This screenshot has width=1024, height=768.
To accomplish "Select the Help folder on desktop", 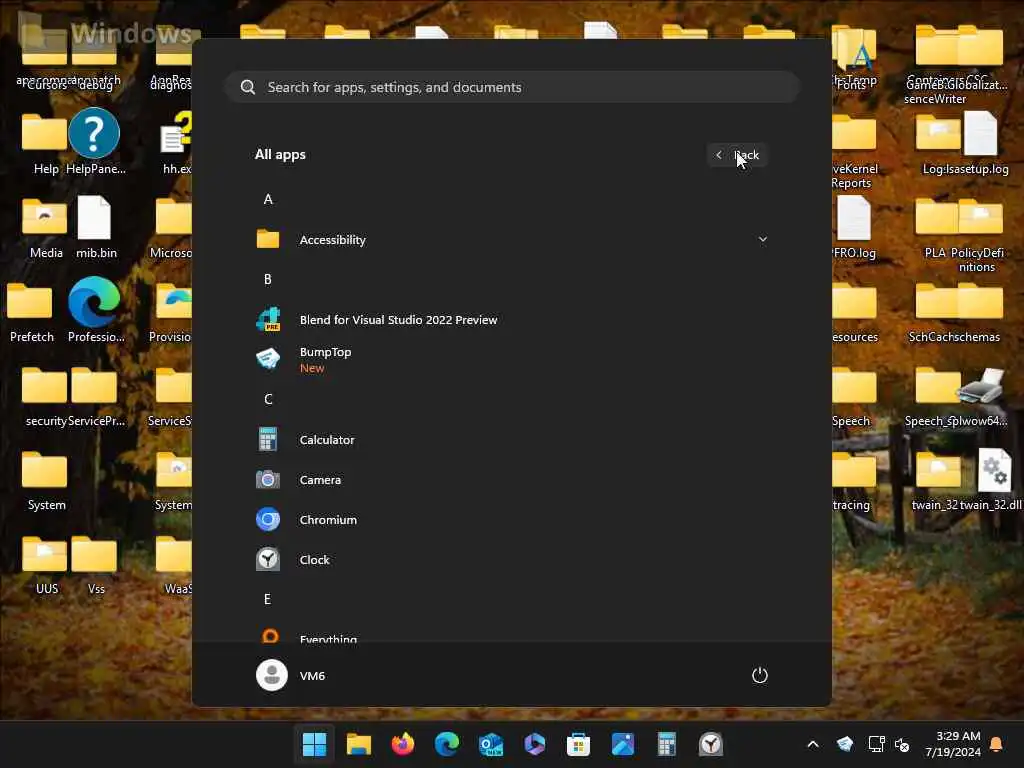I will coord(44,142).
